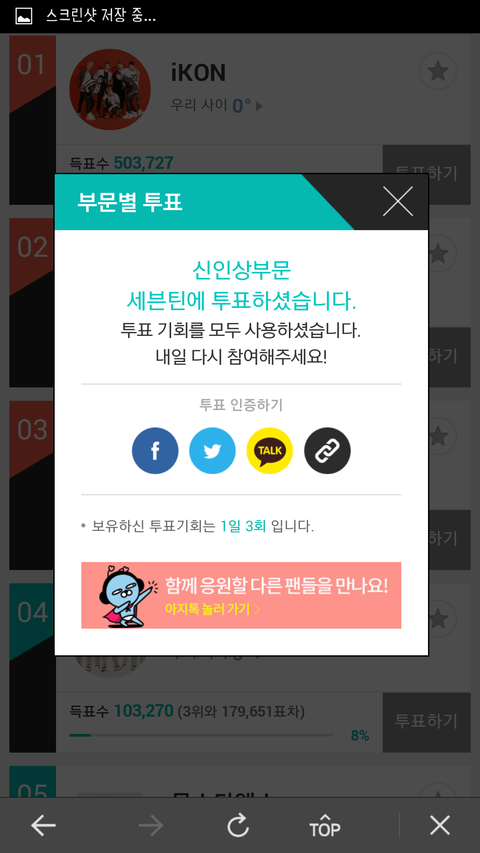
Task: Tap the browser forward arrow
Action: click(x=151, y=826)
